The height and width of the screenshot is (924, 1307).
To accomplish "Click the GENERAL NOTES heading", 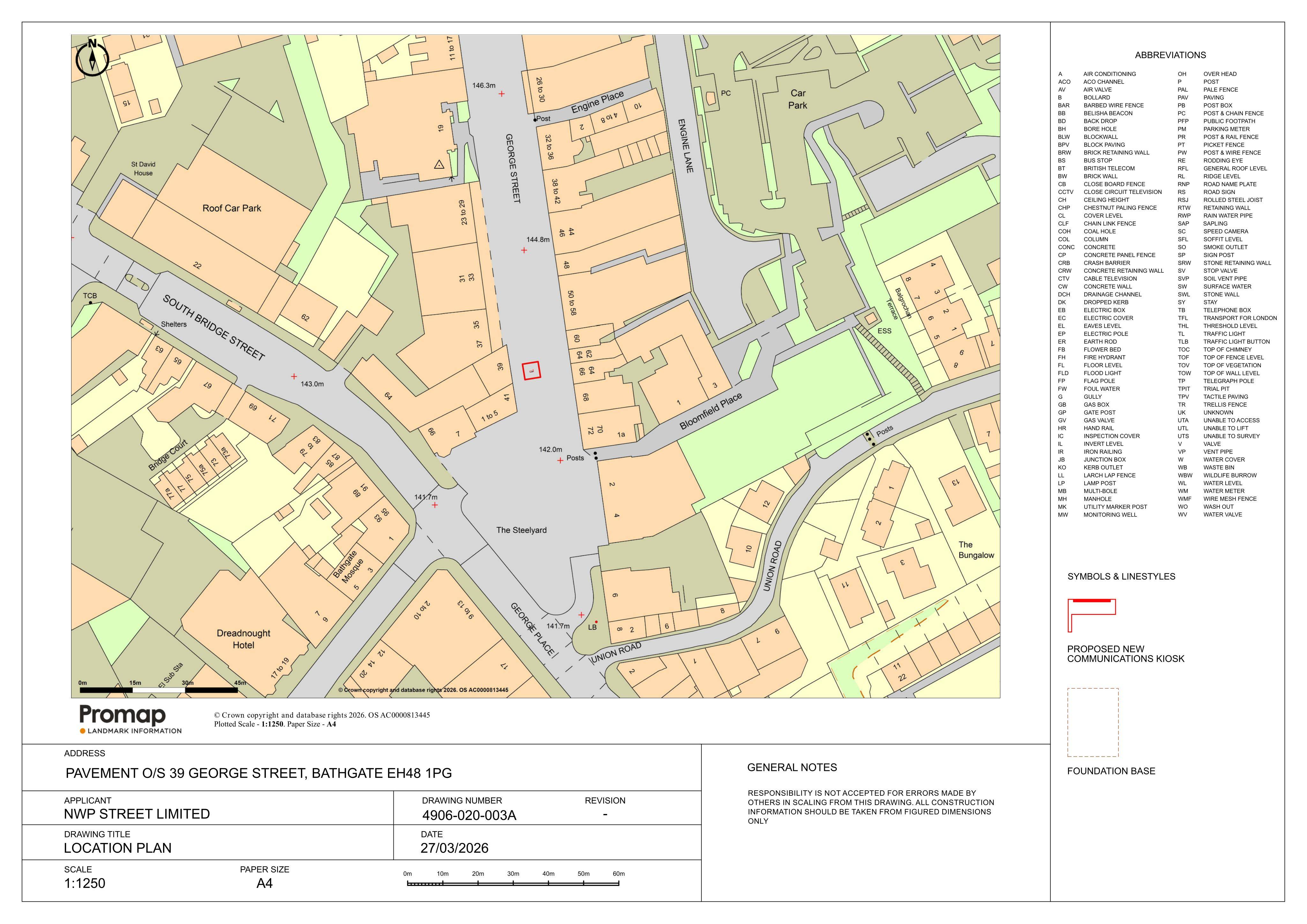I will tap(792, 767).
